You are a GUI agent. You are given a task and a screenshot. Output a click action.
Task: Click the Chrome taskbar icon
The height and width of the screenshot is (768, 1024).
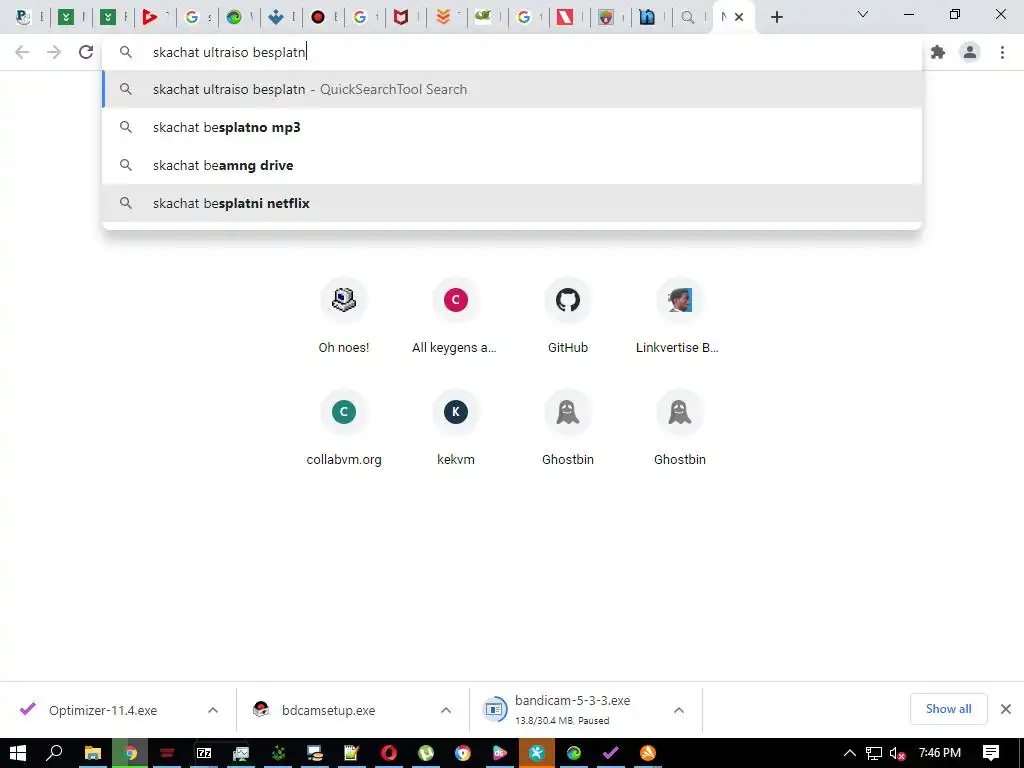pos(131,753)
